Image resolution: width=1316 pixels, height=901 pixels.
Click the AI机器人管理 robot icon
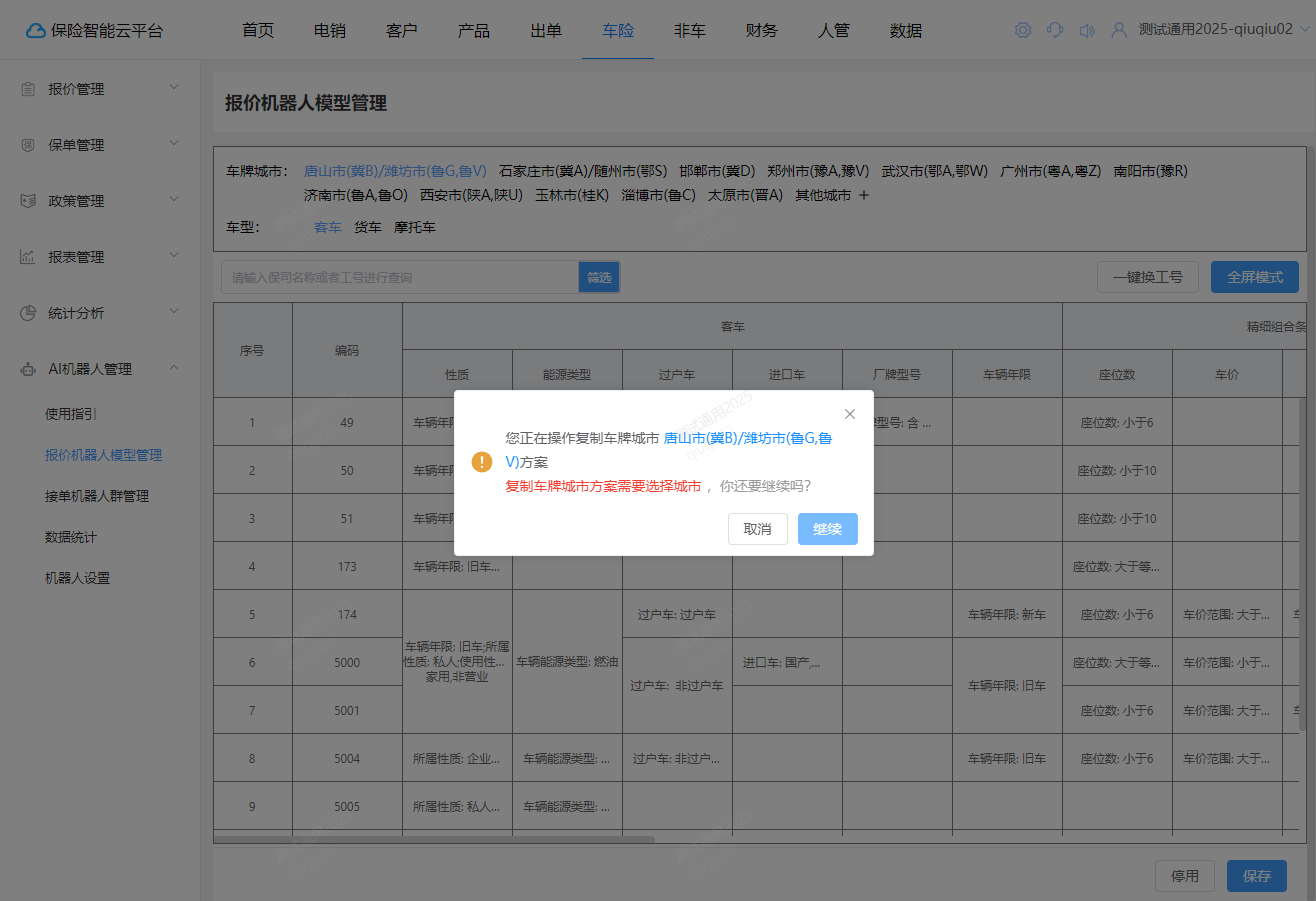point(28,369)
